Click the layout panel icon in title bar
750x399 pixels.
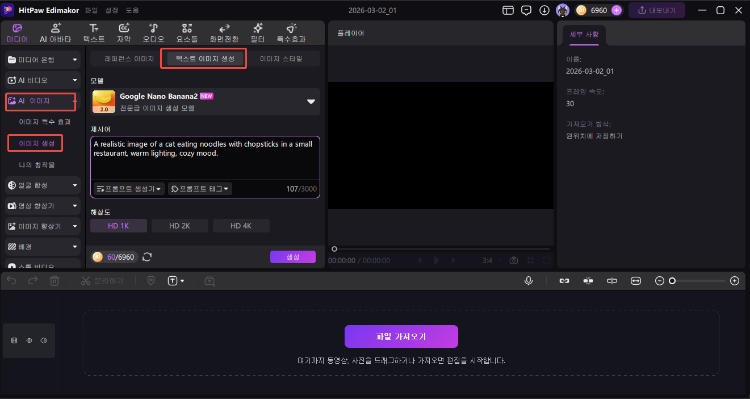(508, 11)
